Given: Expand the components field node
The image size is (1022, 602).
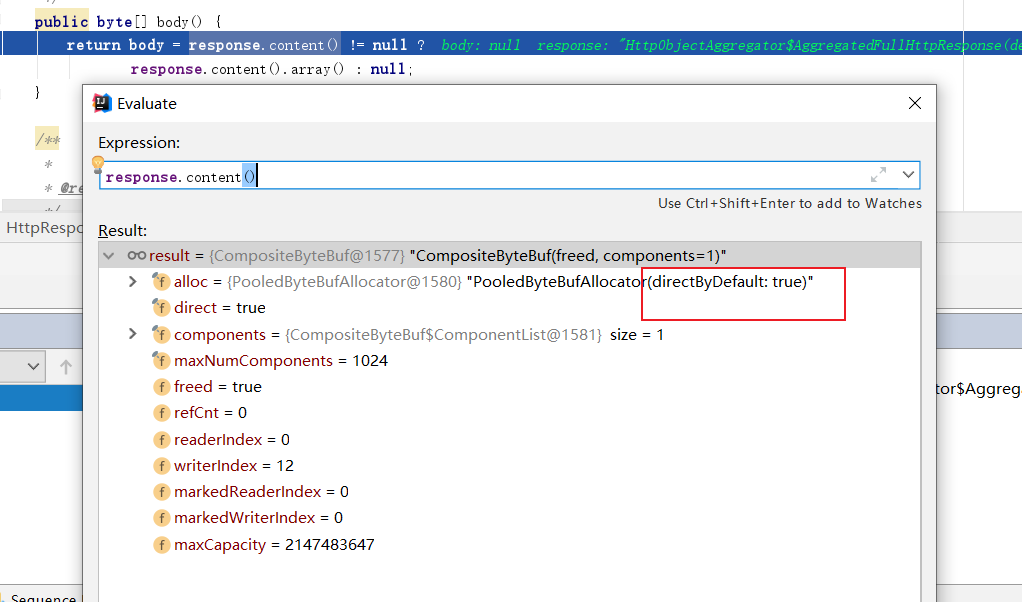Looking at the screenshot, I should pos(133,334).
